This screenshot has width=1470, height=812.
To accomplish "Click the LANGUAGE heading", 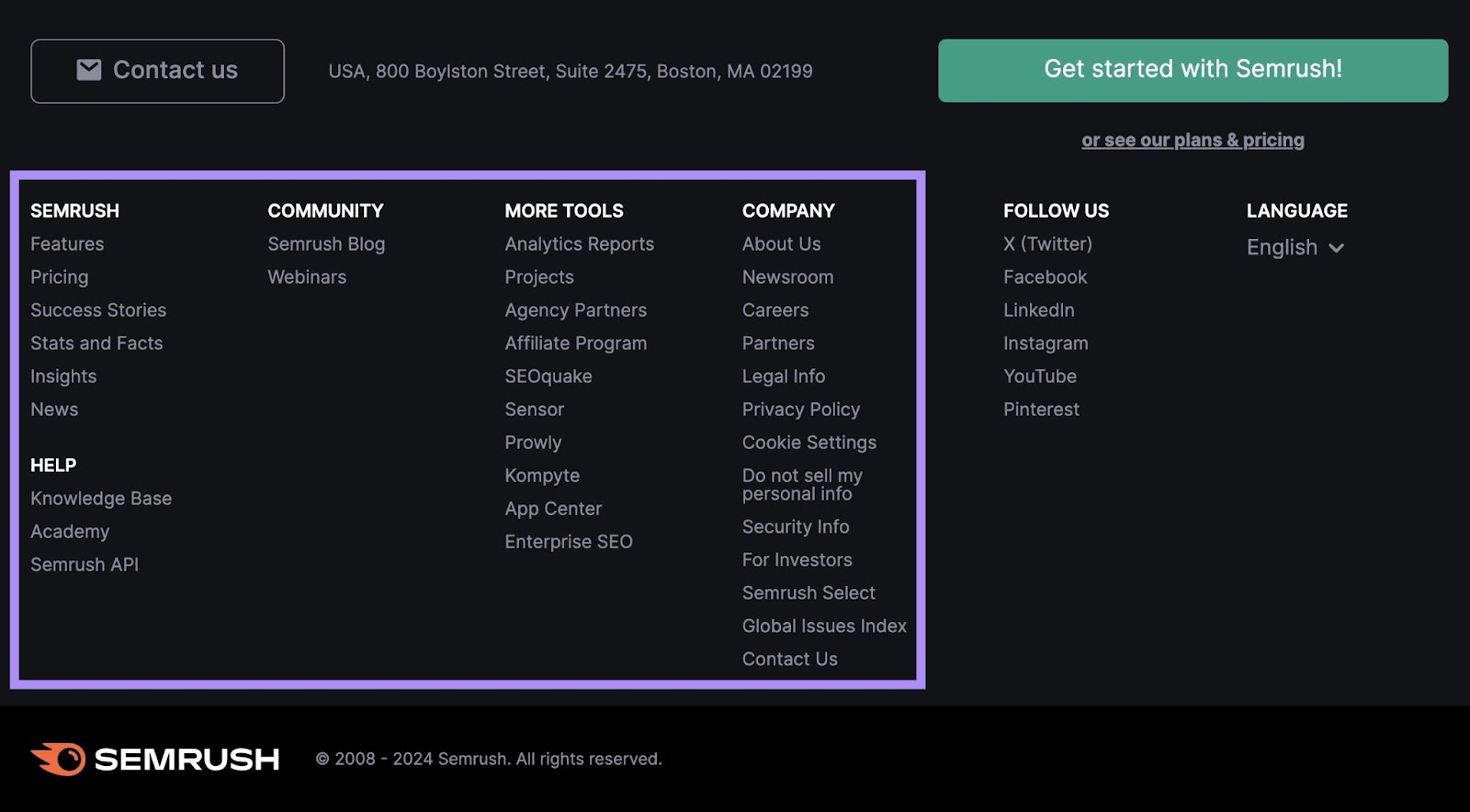I will click(1296, 210).
